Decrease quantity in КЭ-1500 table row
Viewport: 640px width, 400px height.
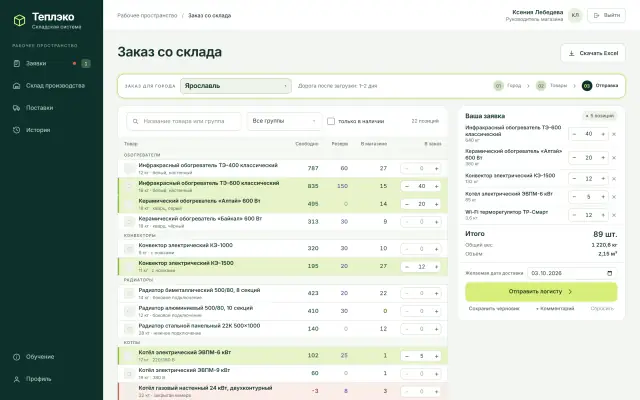[407, 267]
